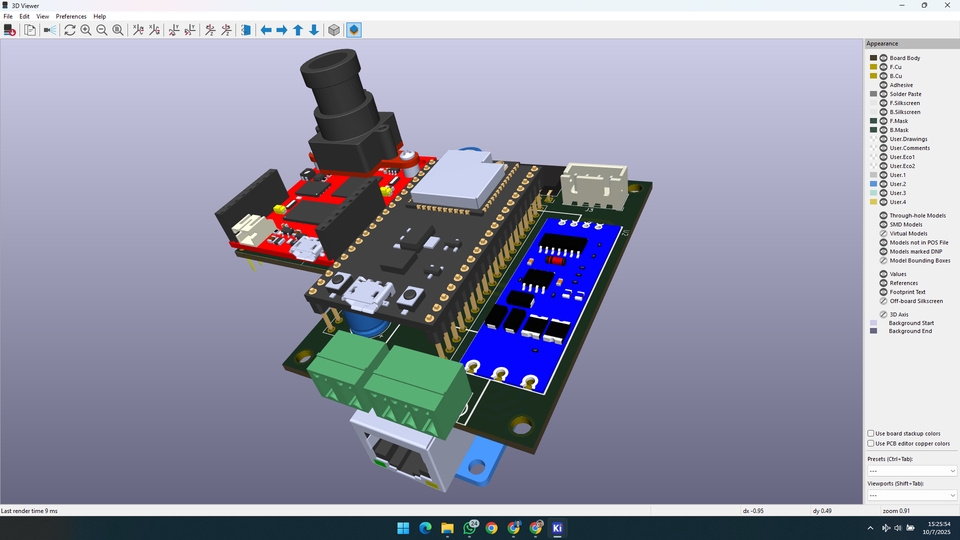Open the Windows Start button on taskbar

point(403,528)
